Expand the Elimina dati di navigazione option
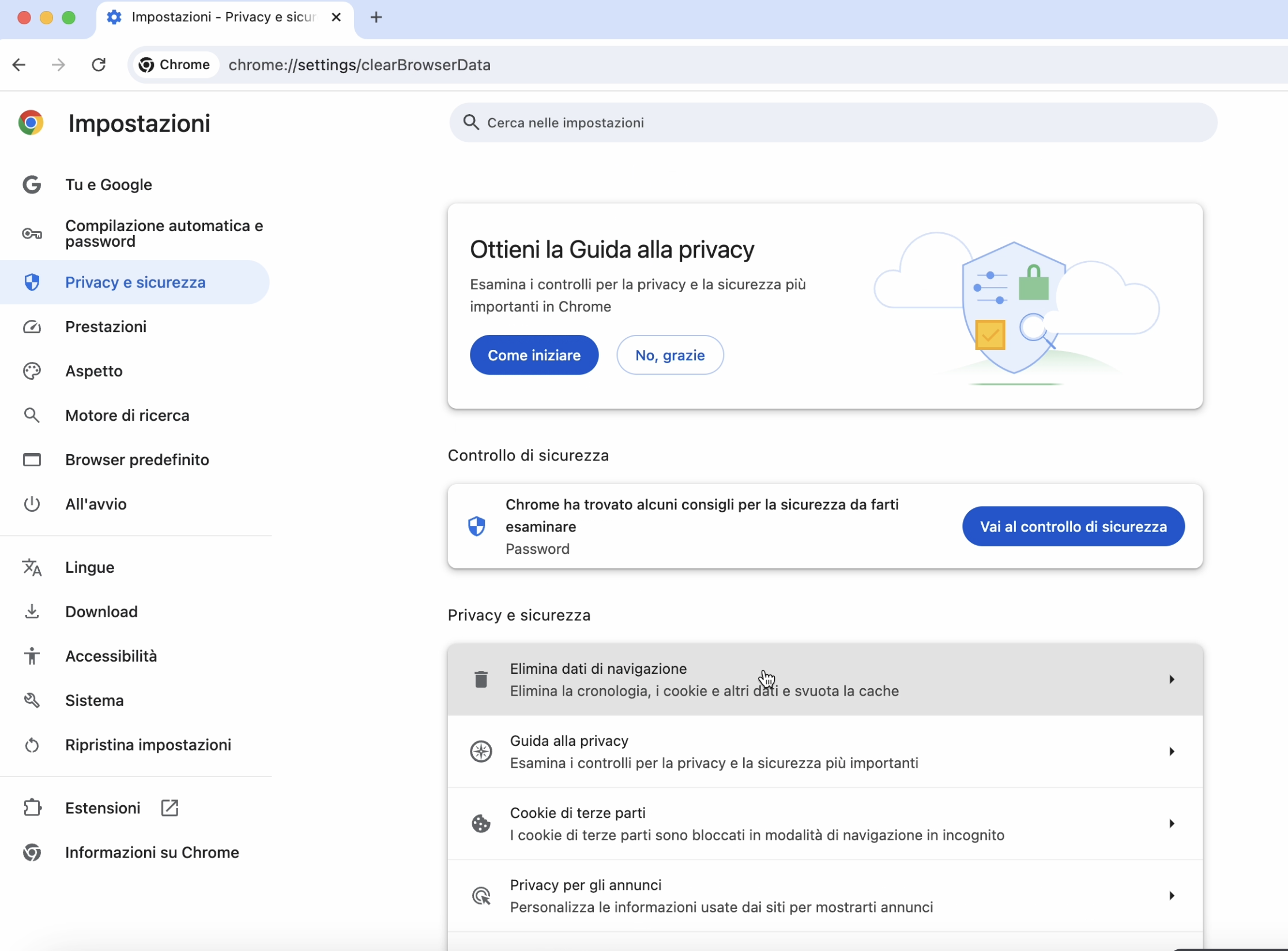This screenshot has height=951, width=1288. coord(1171,679)
